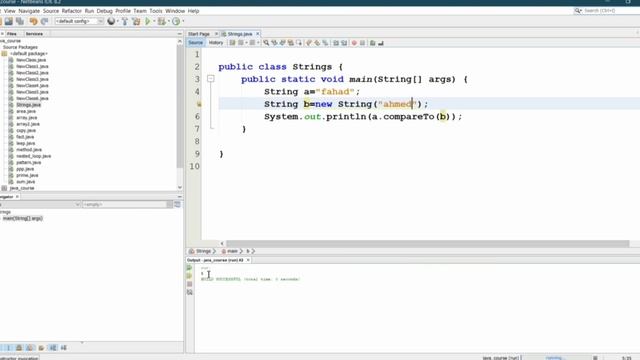Click the main breadcrumb item

point(232,251)
